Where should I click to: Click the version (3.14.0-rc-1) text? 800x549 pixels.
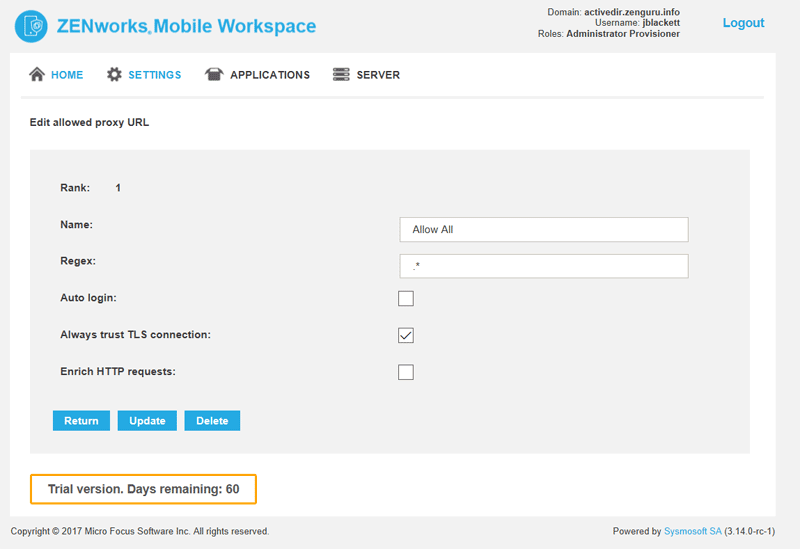pyautogui.click(x=749, y=531)
